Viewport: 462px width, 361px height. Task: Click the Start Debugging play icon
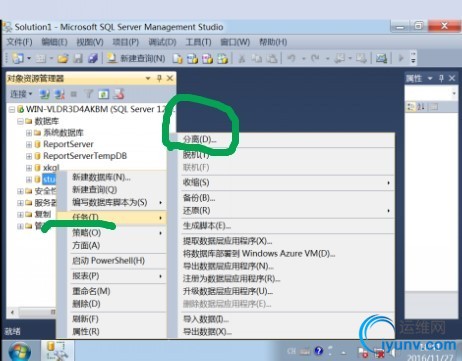click(401, 59)
